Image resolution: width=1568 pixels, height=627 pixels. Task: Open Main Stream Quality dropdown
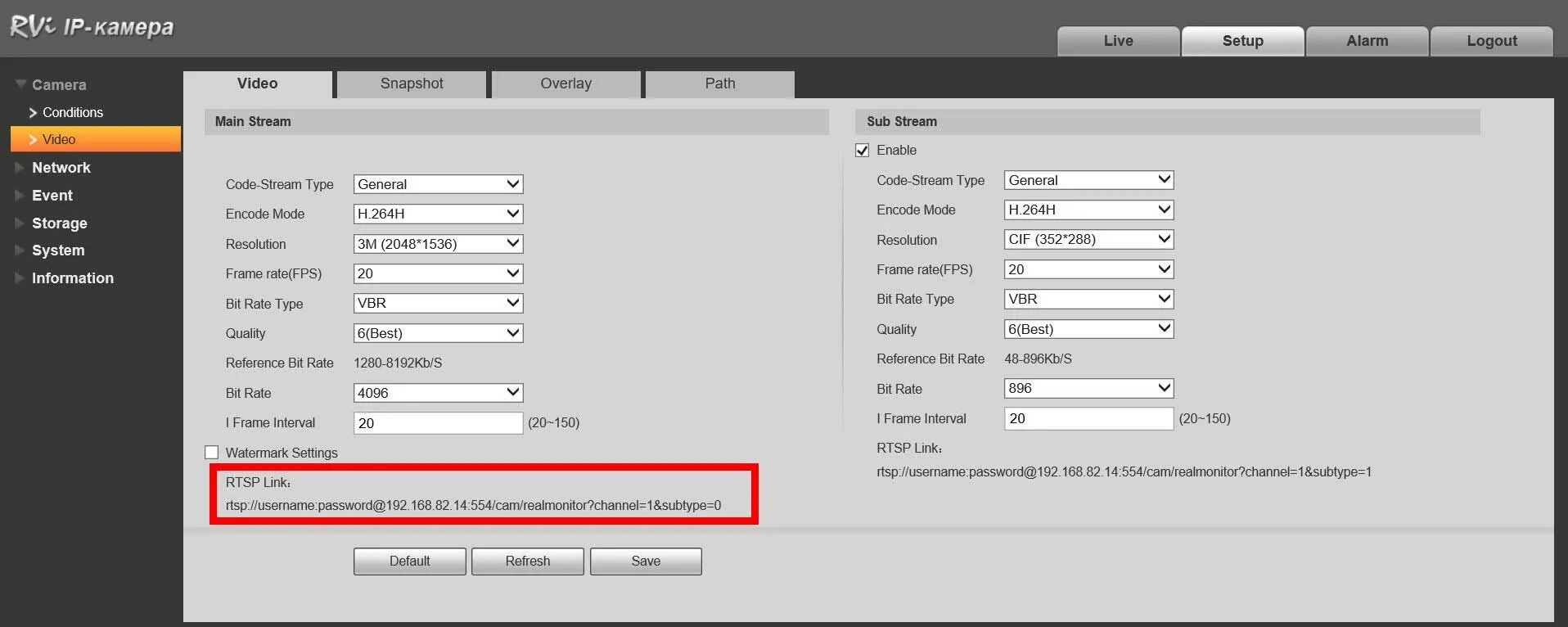click(x=438, y=333)
